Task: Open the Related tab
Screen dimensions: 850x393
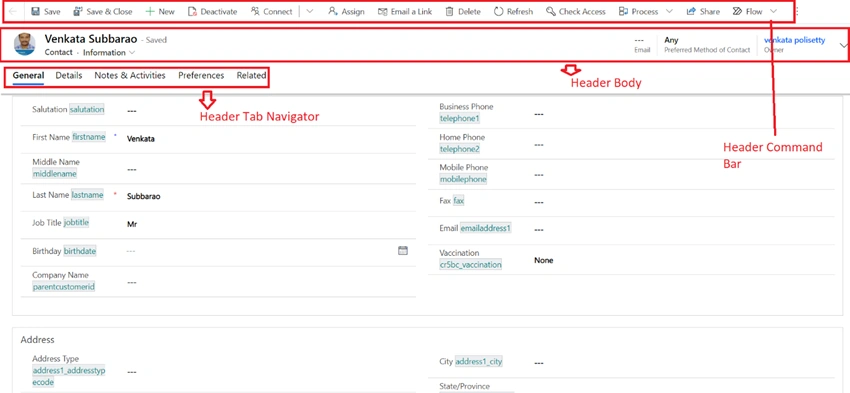Action: [251, 76]
